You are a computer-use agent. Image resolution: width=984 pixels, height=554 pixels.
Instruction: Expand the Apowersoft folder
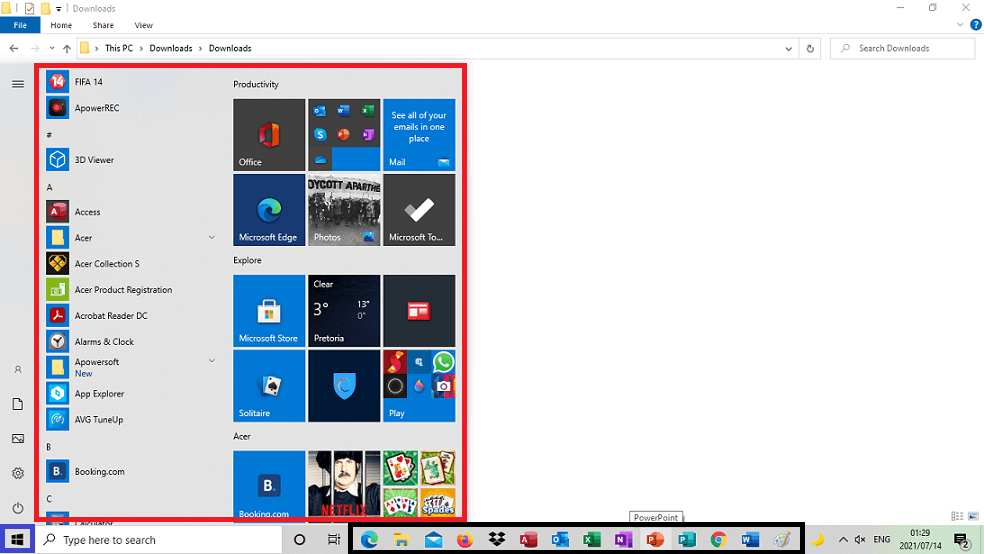coord(211,361)
